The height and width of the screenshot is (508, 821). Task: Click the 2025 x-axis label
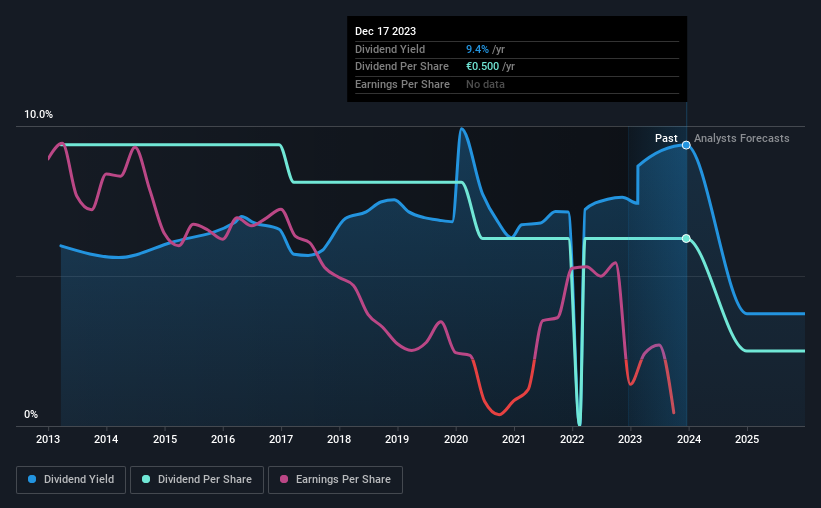pos(747,439)
